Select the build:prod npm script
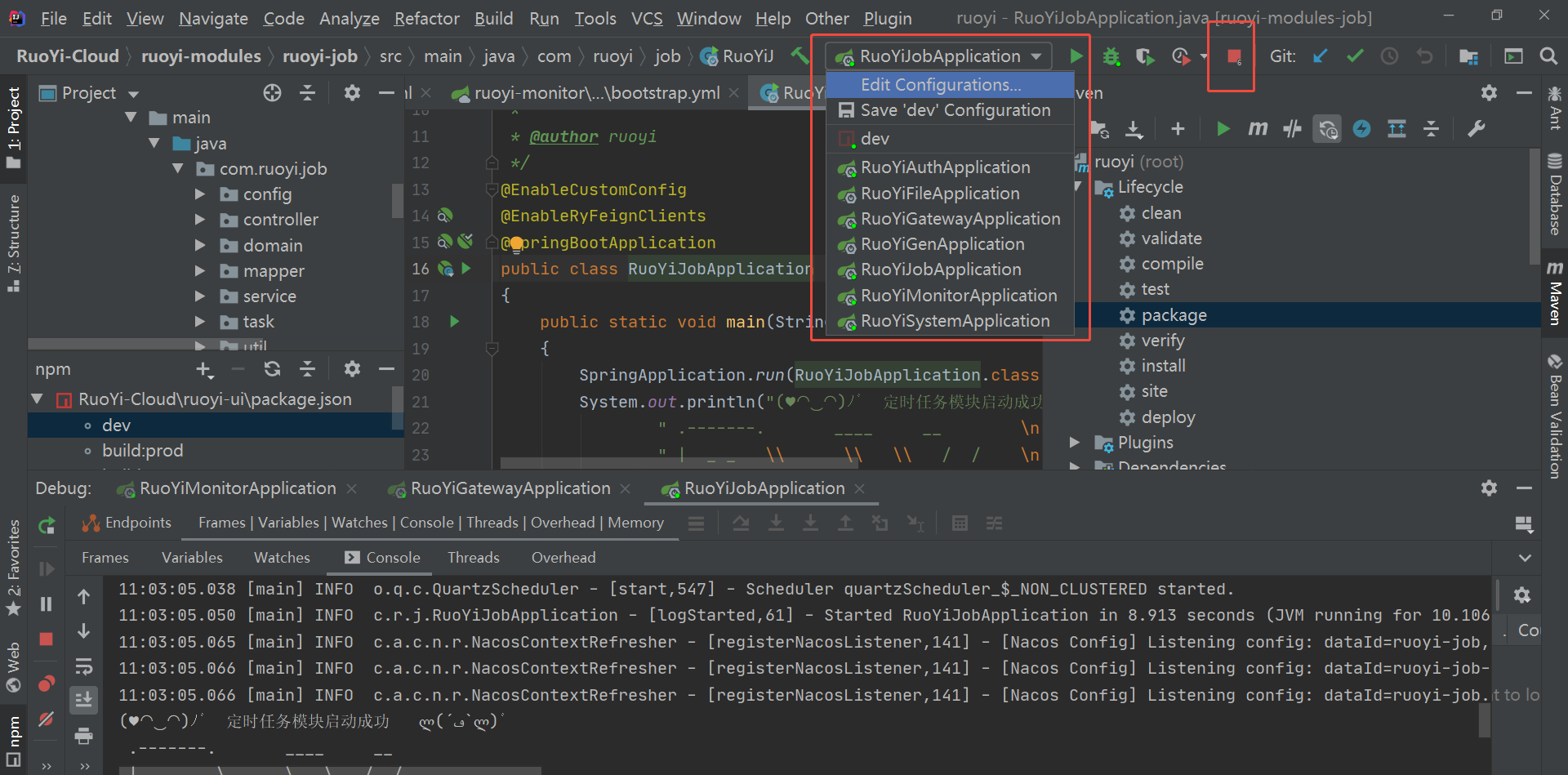The width and height of the screenshot is (1568, 775). pos(143,451)
